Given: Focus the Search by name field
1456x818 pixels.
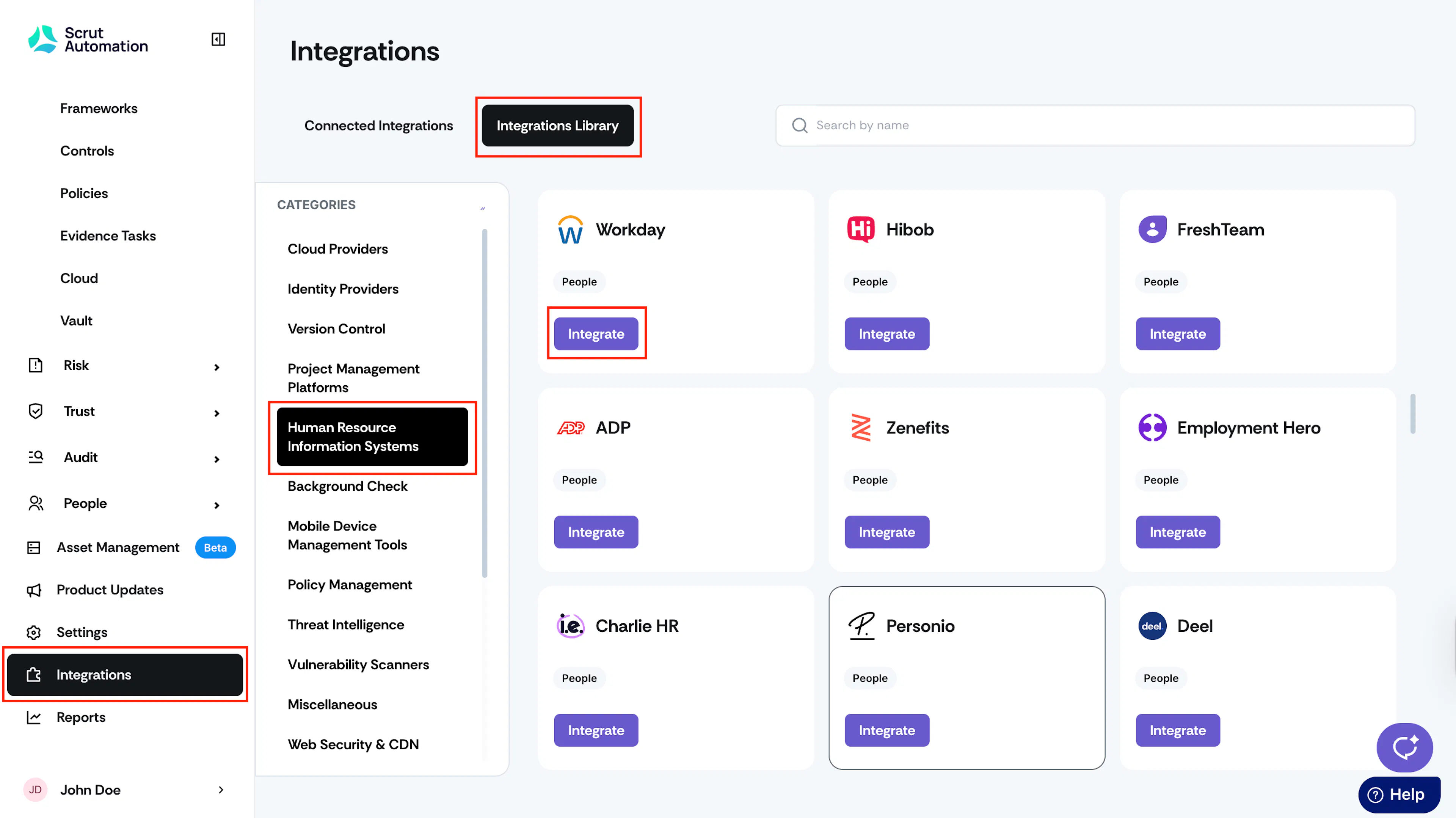Looking at the screenshot, I should 1095,126.
